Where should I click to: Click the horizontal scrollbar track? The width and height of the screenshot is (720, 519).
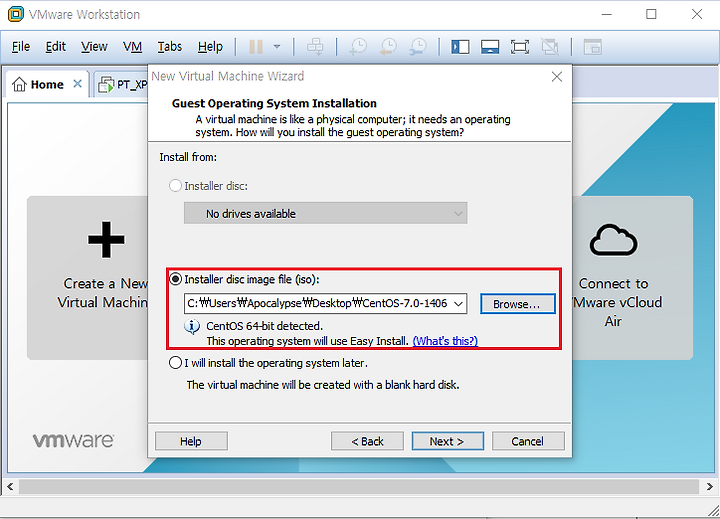[359, 486]
